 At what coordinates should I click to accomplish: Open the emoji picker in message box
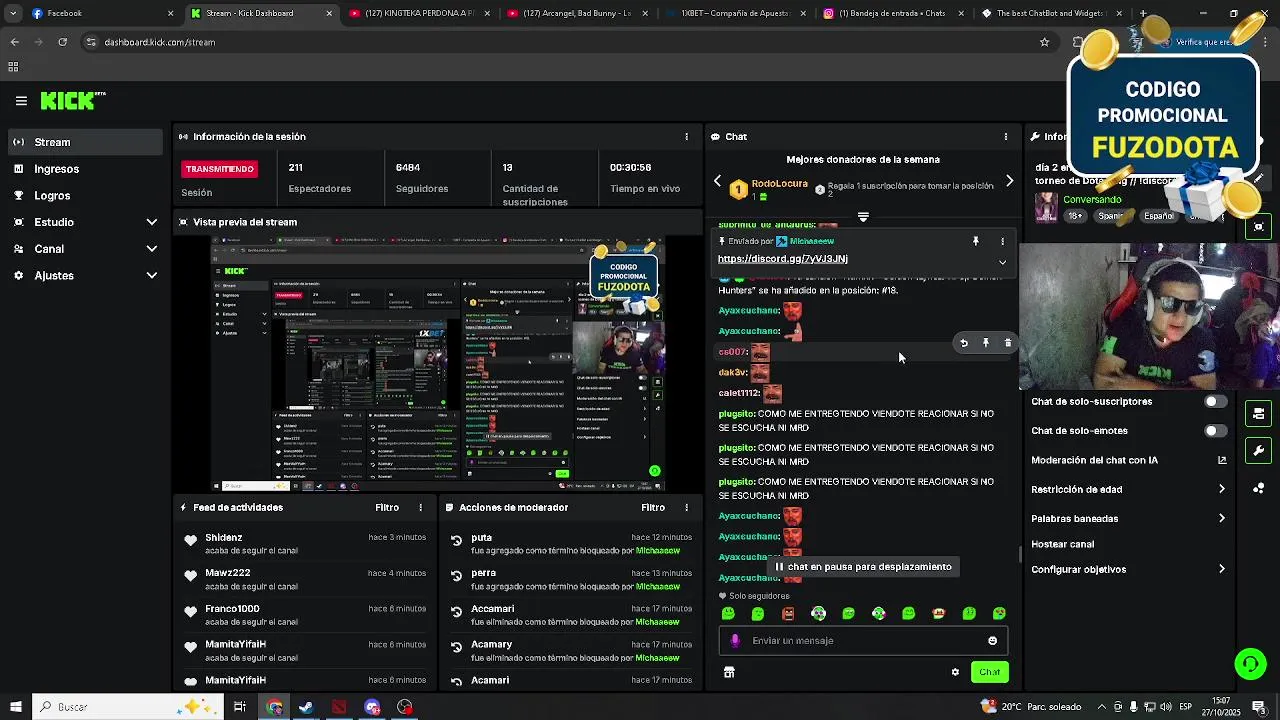coord(992,641)
